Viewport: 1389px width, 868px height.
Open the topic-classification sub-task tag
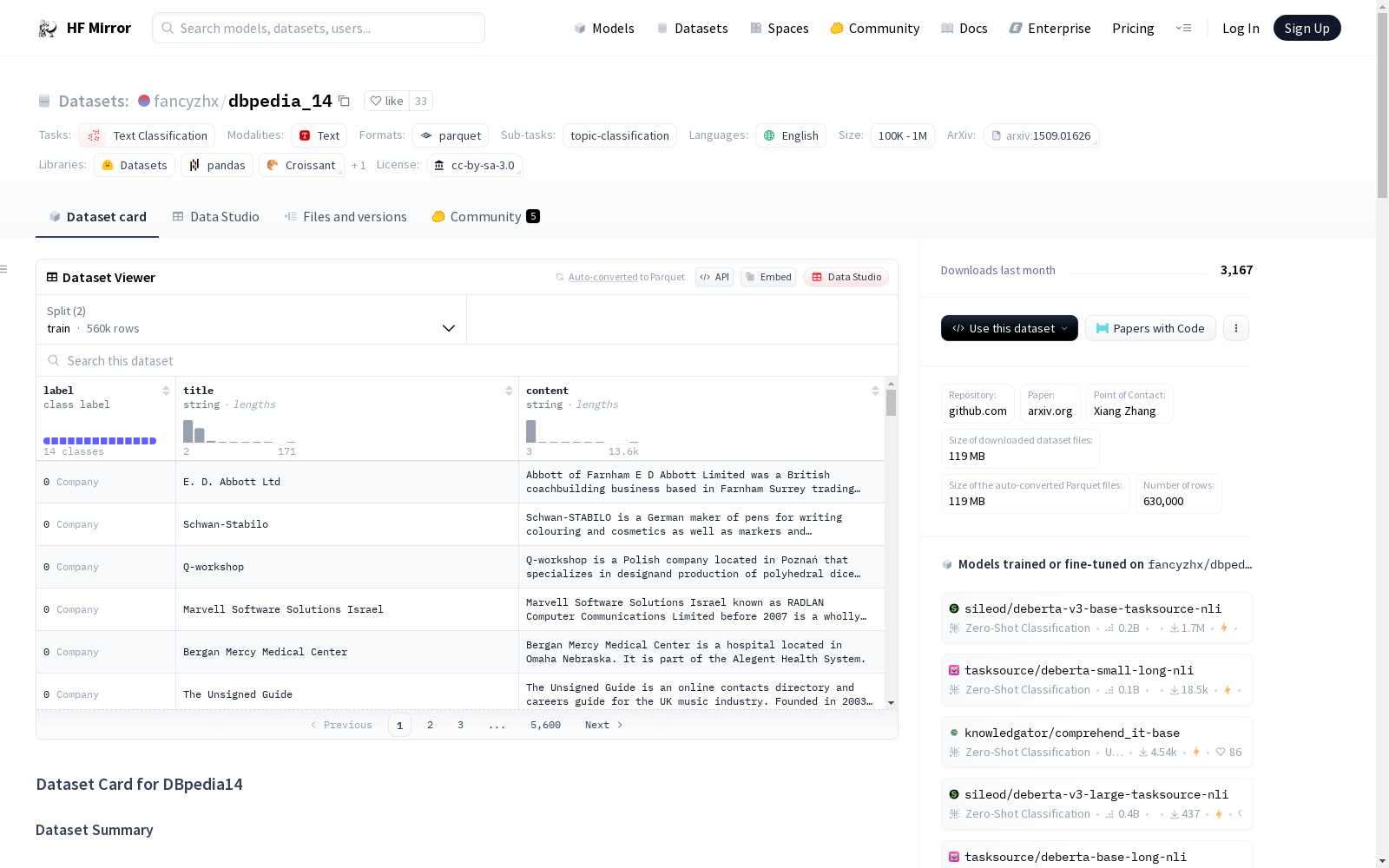(620, 135)
